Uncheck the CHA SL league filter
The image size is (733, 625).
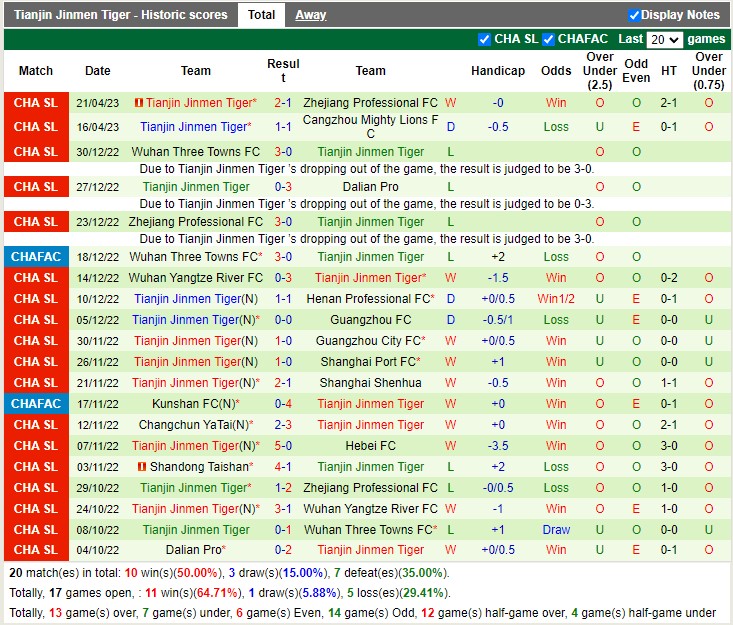[485, 39]
